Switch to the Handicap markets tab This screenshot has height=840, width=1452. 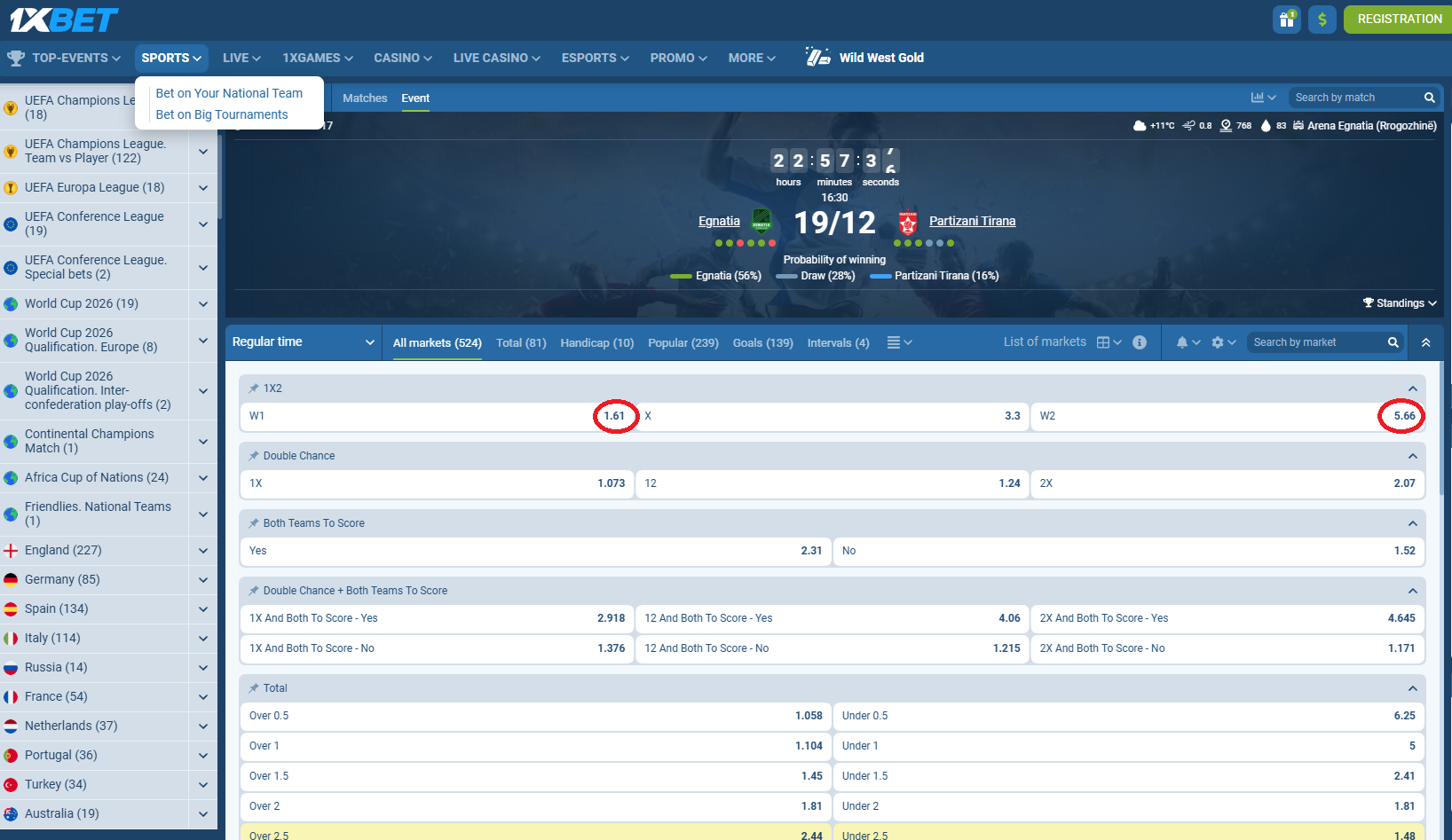pyautogui.click(x=596, y=342)
